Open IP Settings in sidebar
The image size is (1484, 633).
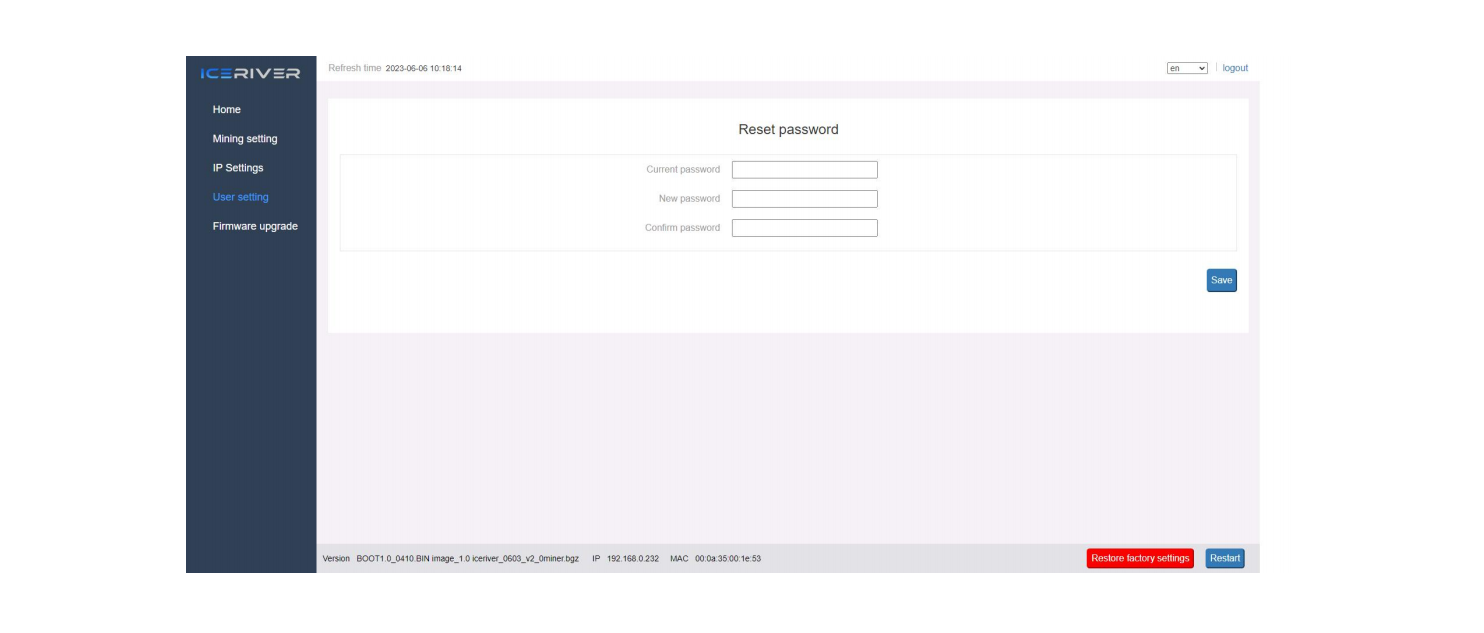click(238, 168)
